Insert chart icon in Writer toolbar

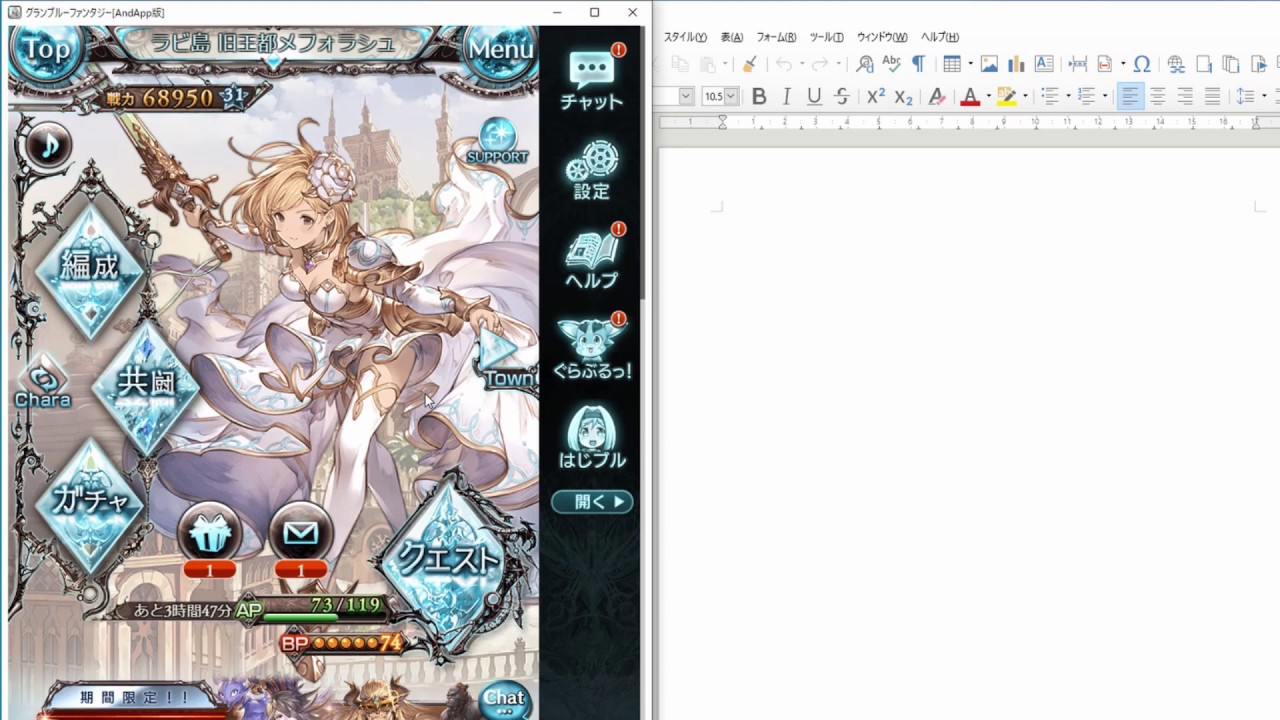point(1016,64)
